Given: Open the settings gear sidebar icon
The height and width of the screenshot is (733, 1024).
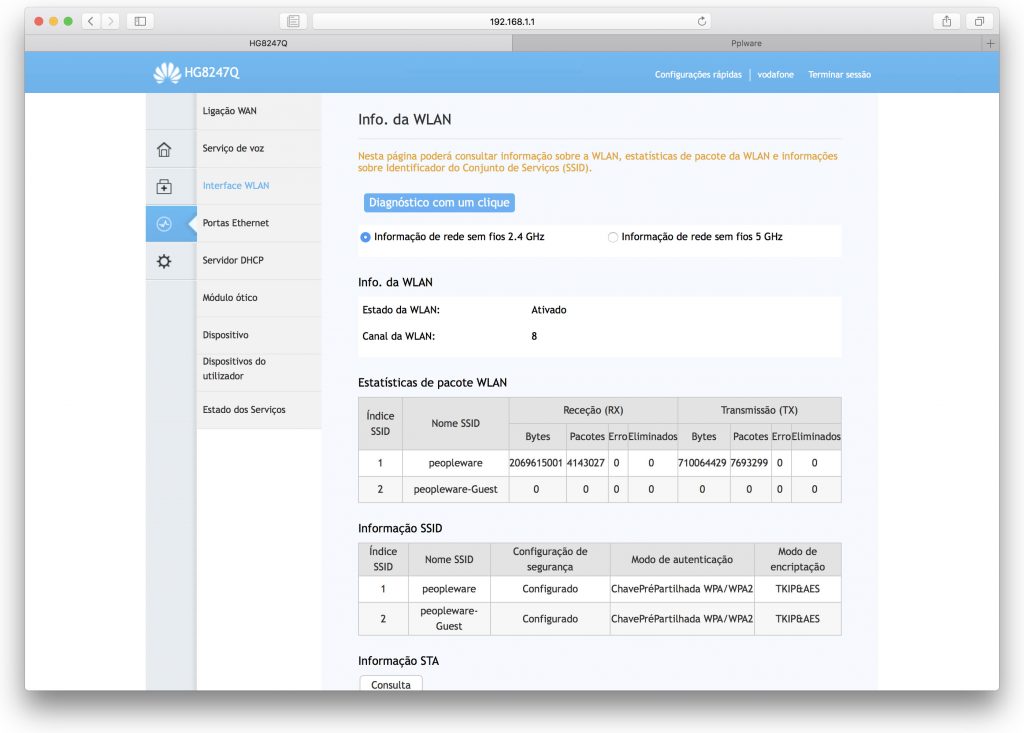Looking at the screenshot, I should point(164,261).
